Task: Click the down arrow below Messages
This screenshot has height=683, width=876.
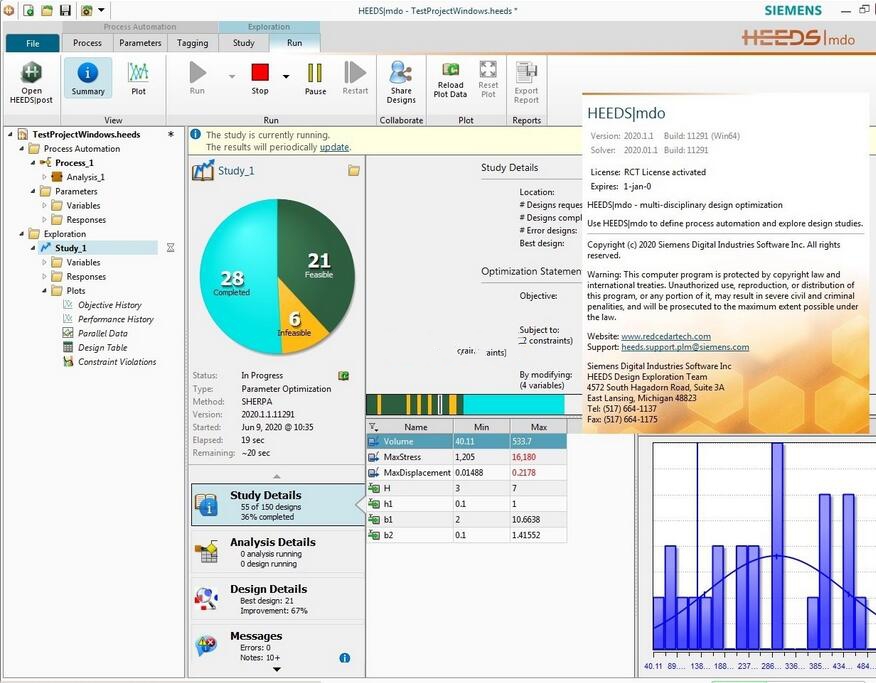Action: coord(277,669)
